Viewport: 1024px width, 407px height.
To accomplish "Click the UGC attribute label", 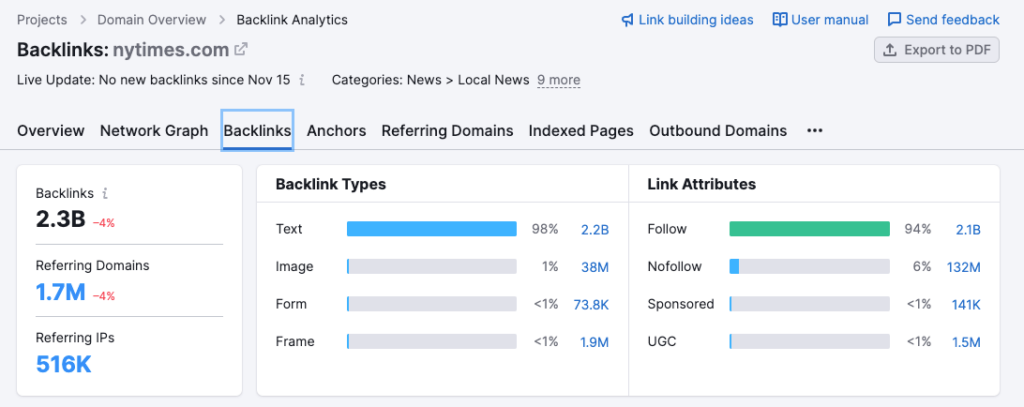I will (x=661, y=342).
